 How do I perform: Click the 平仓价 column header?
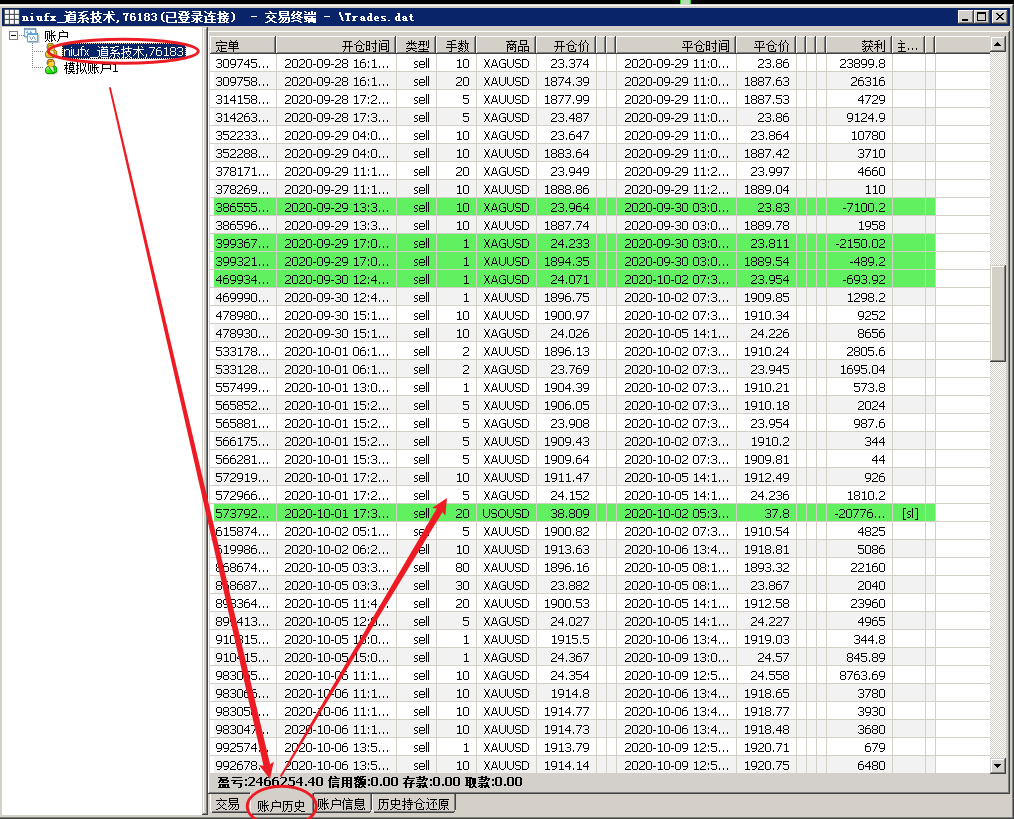[767, 46]
